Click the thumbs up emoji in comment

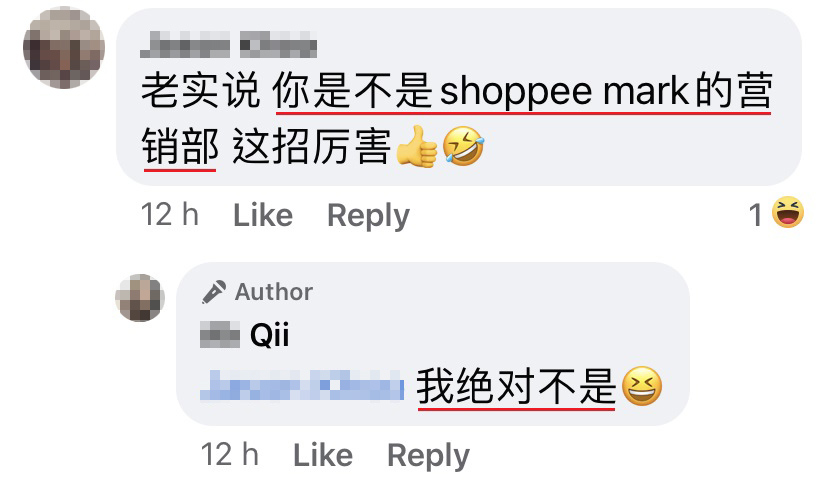click(x=417, y=146)
